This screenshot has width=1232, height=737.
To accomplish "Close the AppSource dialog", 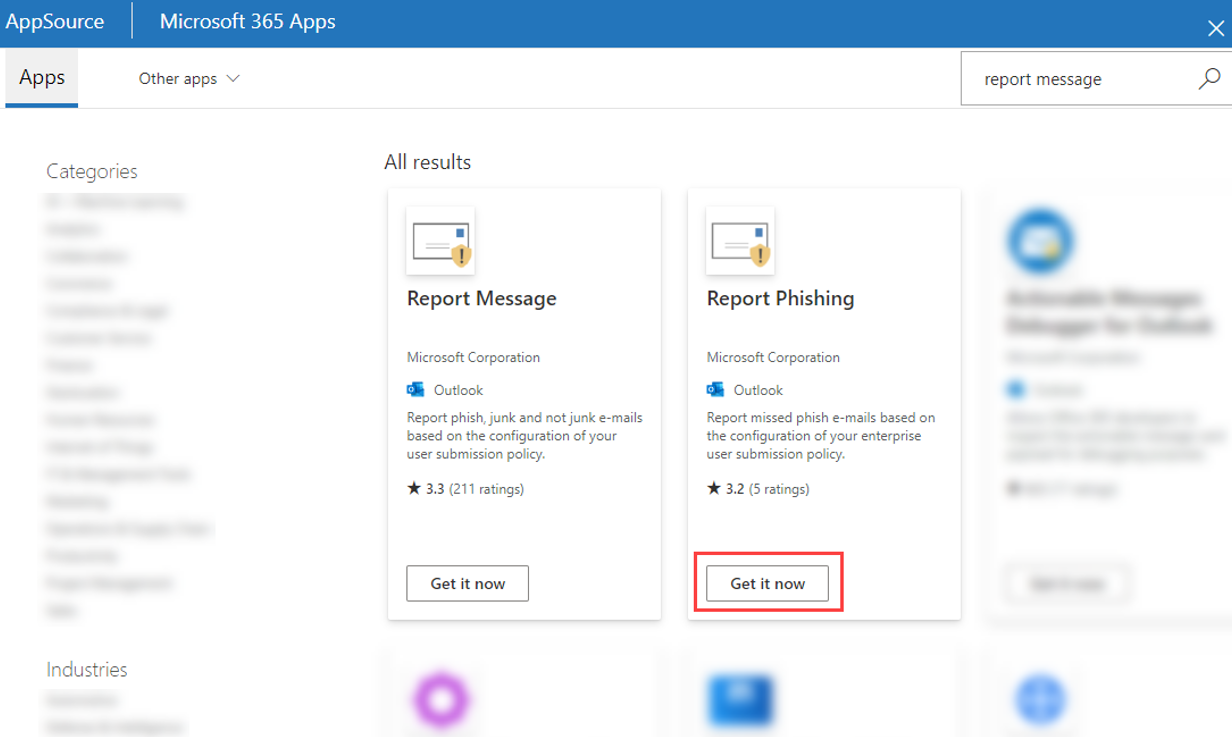I will 1216,29.
